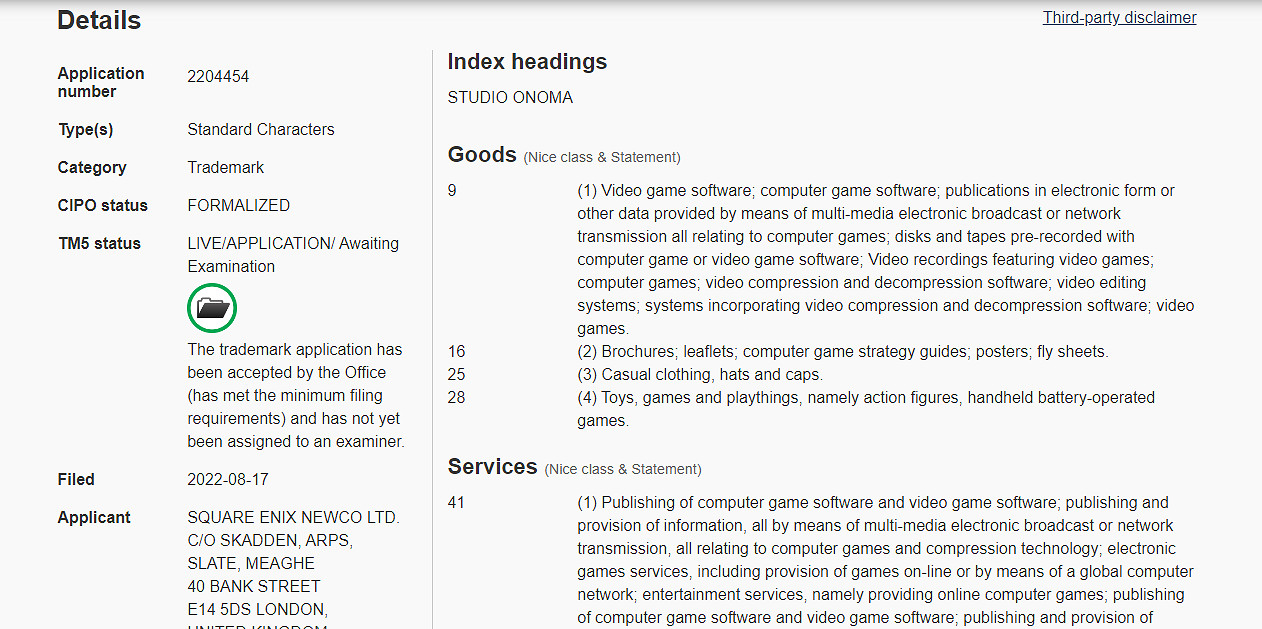The image size is (1262, 629).
Task: Click Nice class number 41 under Services
Action: pos(456,502)
